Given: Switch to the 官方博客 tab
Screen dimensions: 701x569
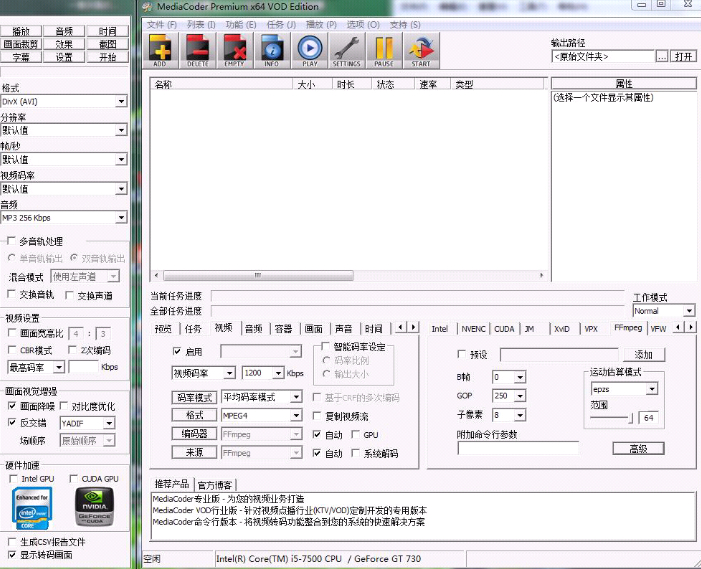Looking at the screenshot, I should click(215, 485).
